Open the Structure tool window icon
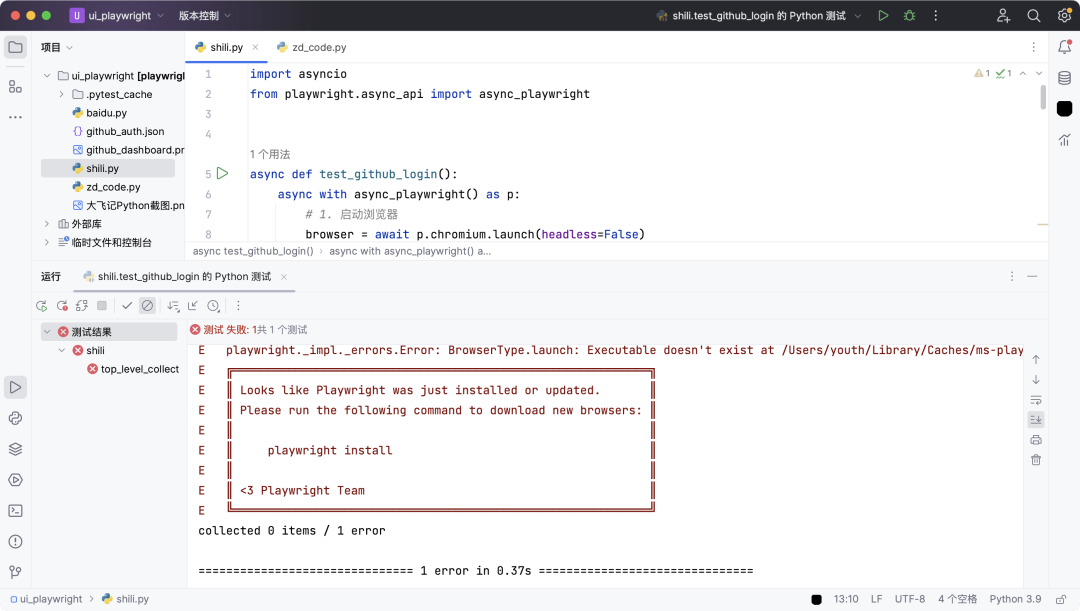This screenshot has height=611, width=1080. pos(15,87)
